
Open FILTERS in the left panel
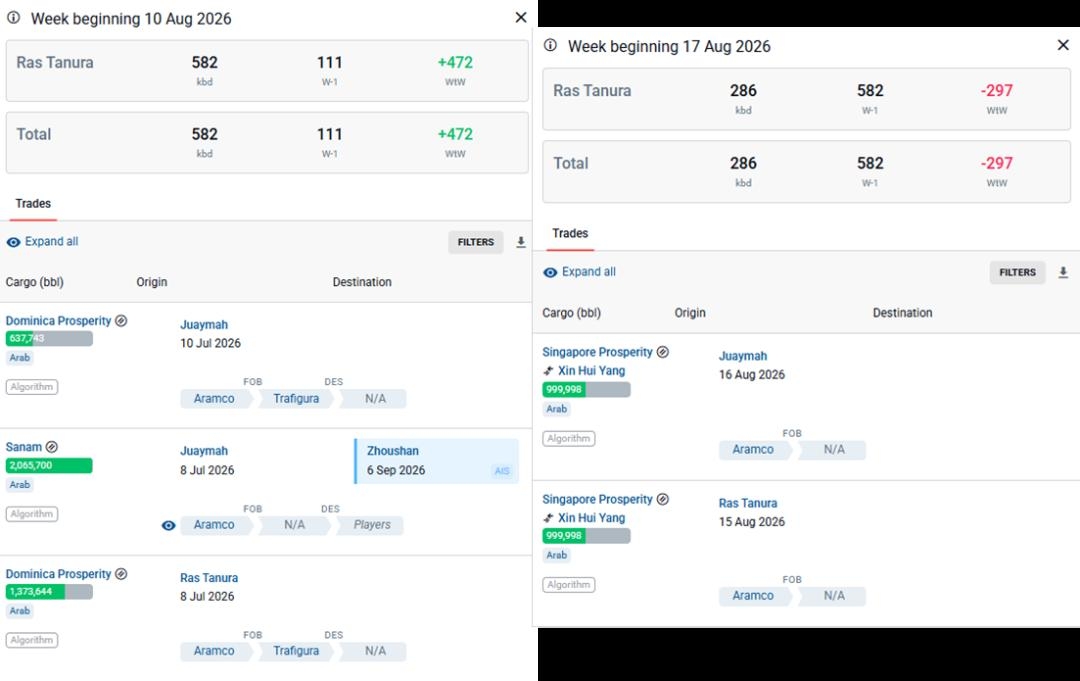[x=476, y=242]
